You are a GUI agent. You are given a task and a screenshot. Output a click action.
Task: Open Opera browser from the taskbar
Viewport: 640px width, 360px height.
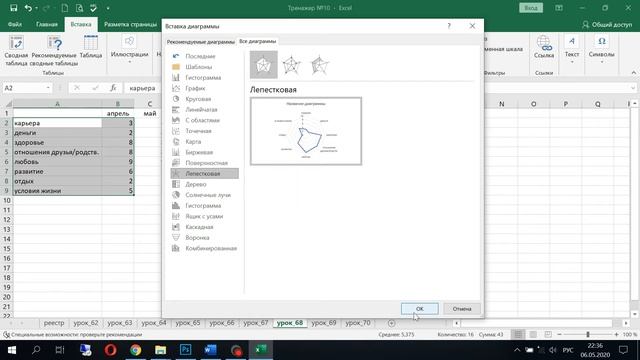(111, 350)
